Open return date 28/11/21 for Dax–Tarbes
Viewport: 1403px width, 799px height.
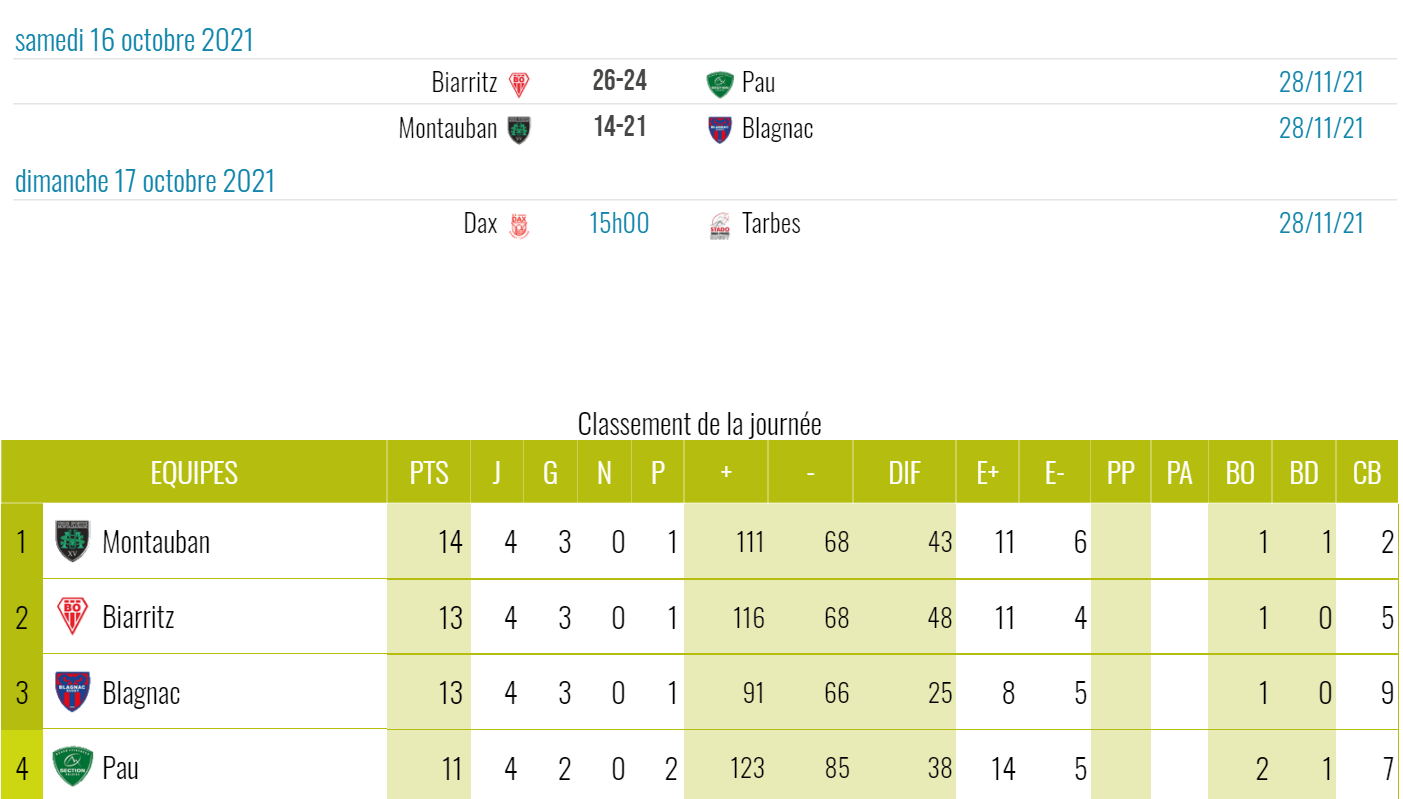point(1321,223)
